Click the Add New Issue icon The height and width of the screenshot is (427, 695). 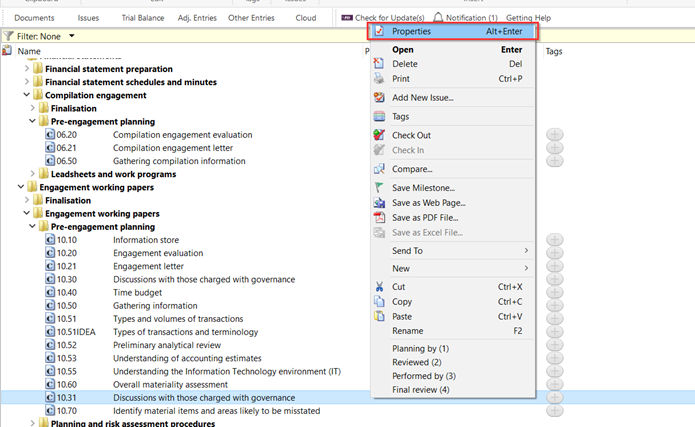pyautogui.click(x=378, y=98)
